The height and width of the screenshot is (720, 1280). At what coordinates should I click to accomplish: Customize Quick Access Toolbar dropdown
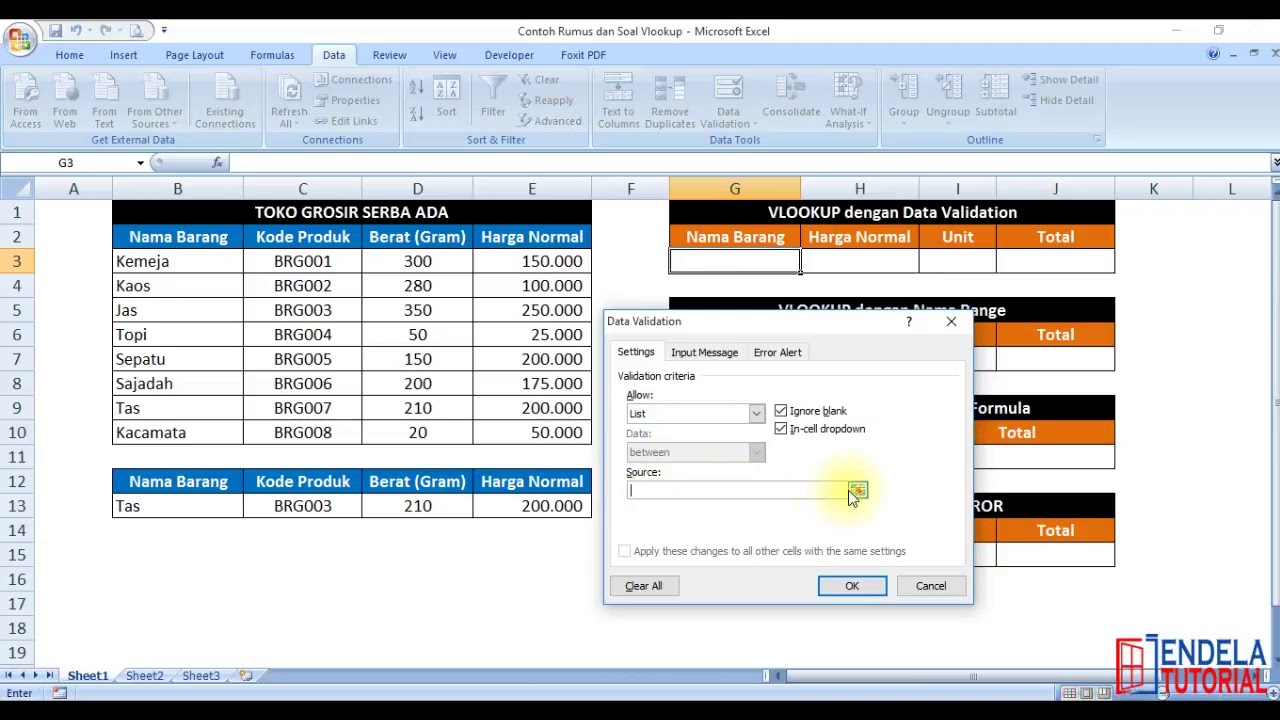click(164, 31)
